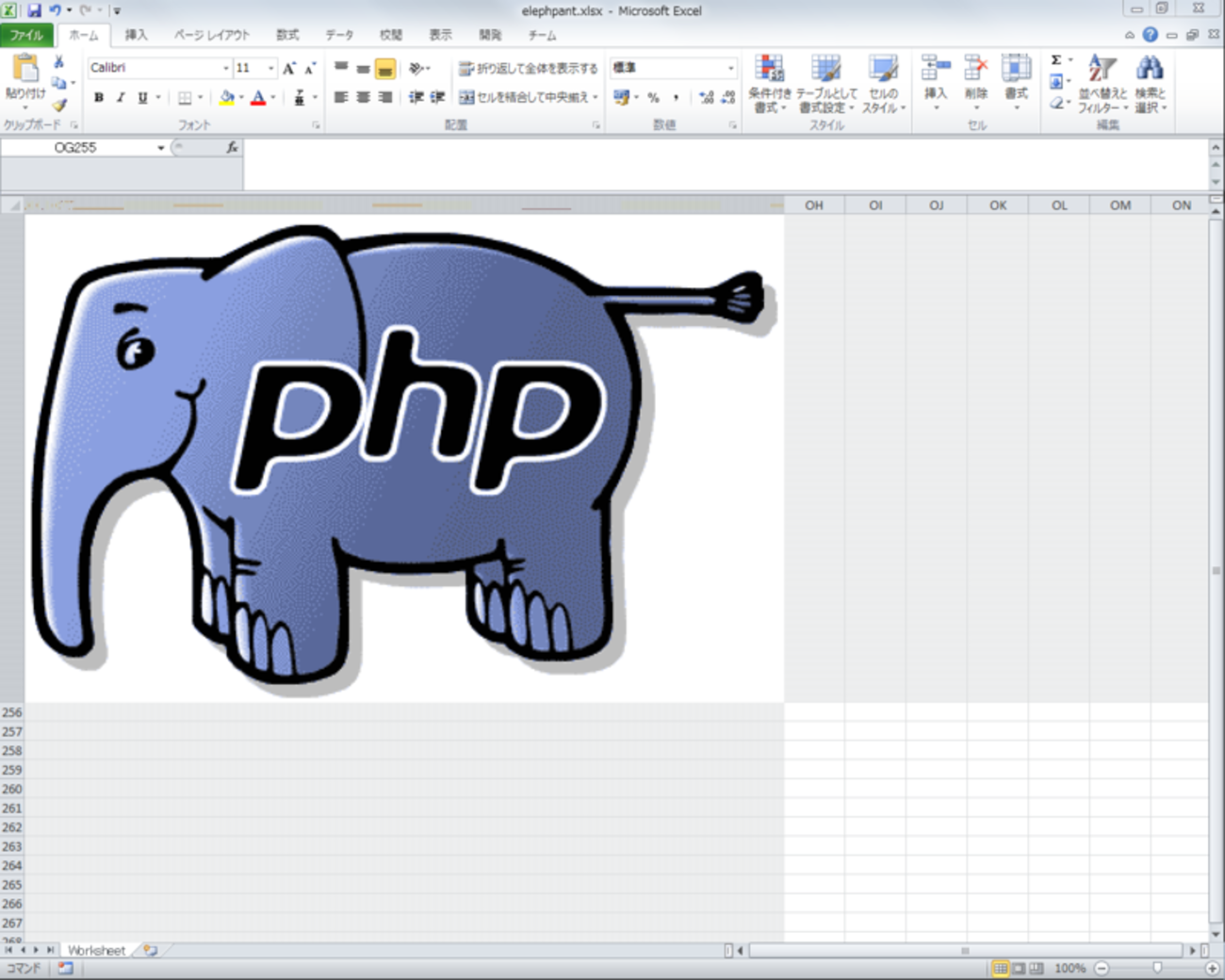Copy the selection to the clipboard
Screen dimensions: 1225x980
(x=58, y=83)
